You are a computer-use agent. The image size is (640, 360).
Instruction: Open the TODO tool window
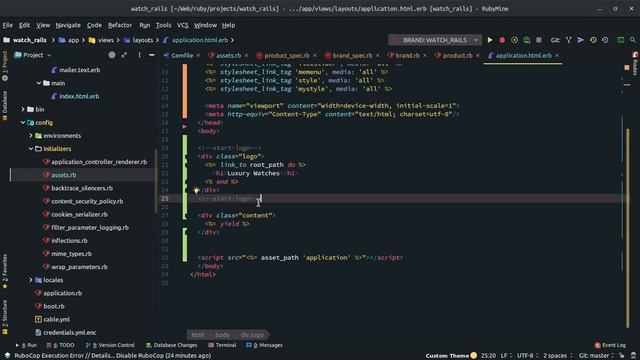(60, 345)
